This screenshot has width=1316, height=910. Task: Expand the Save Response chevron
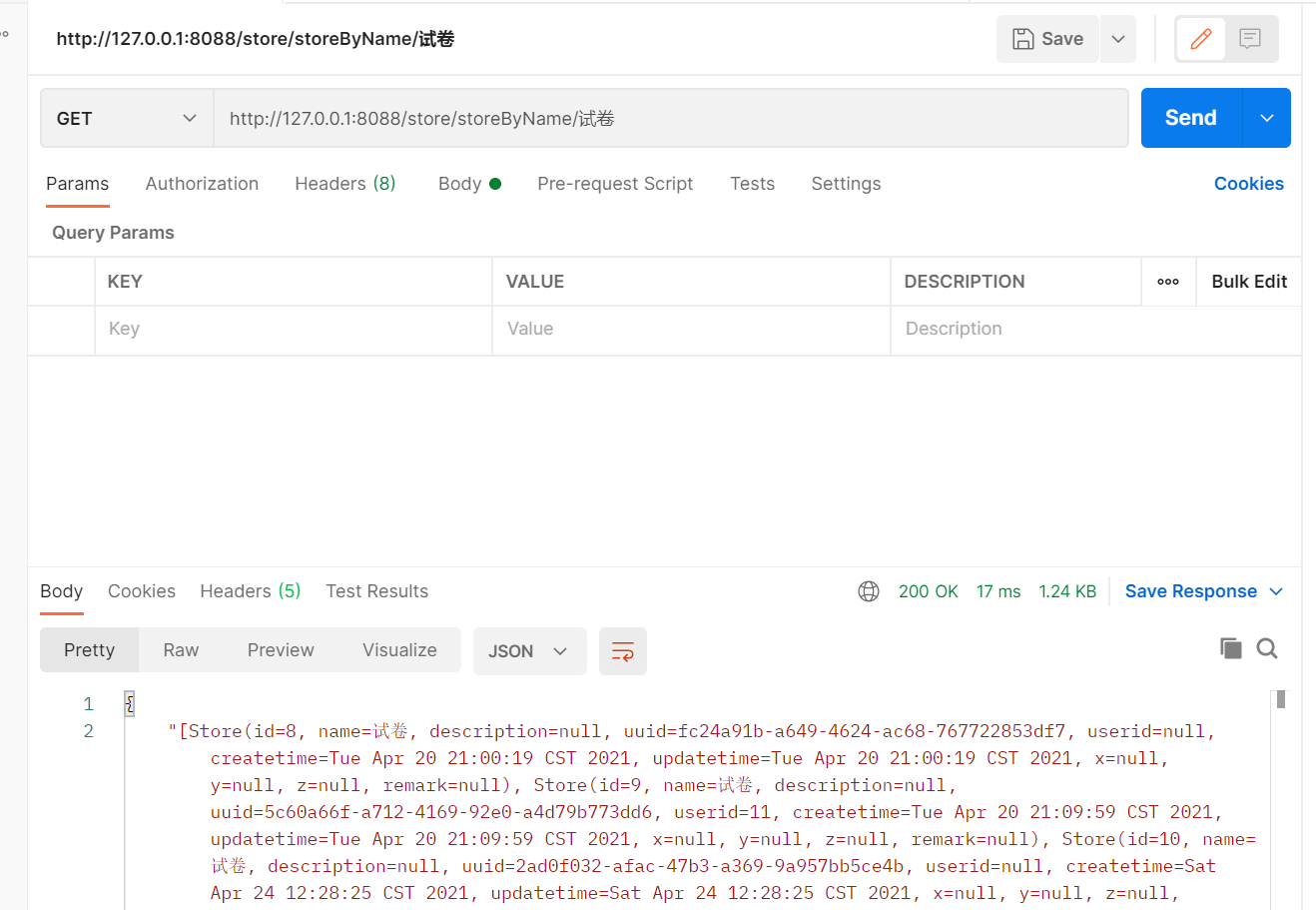click(x=1276, y=591)
